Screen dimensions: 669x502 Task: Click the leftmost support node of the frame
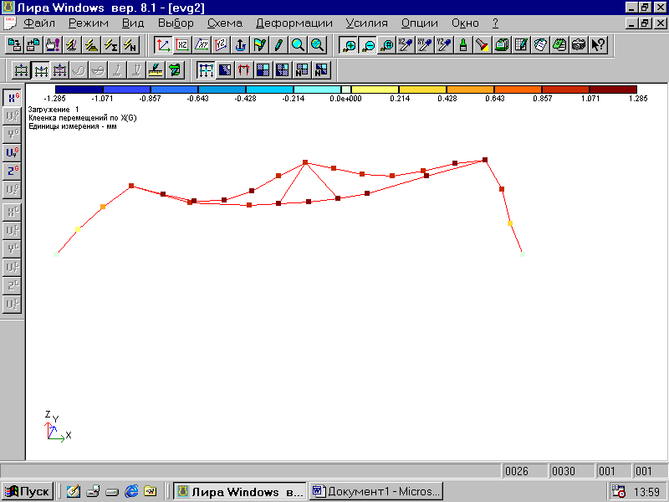(56, 254)
